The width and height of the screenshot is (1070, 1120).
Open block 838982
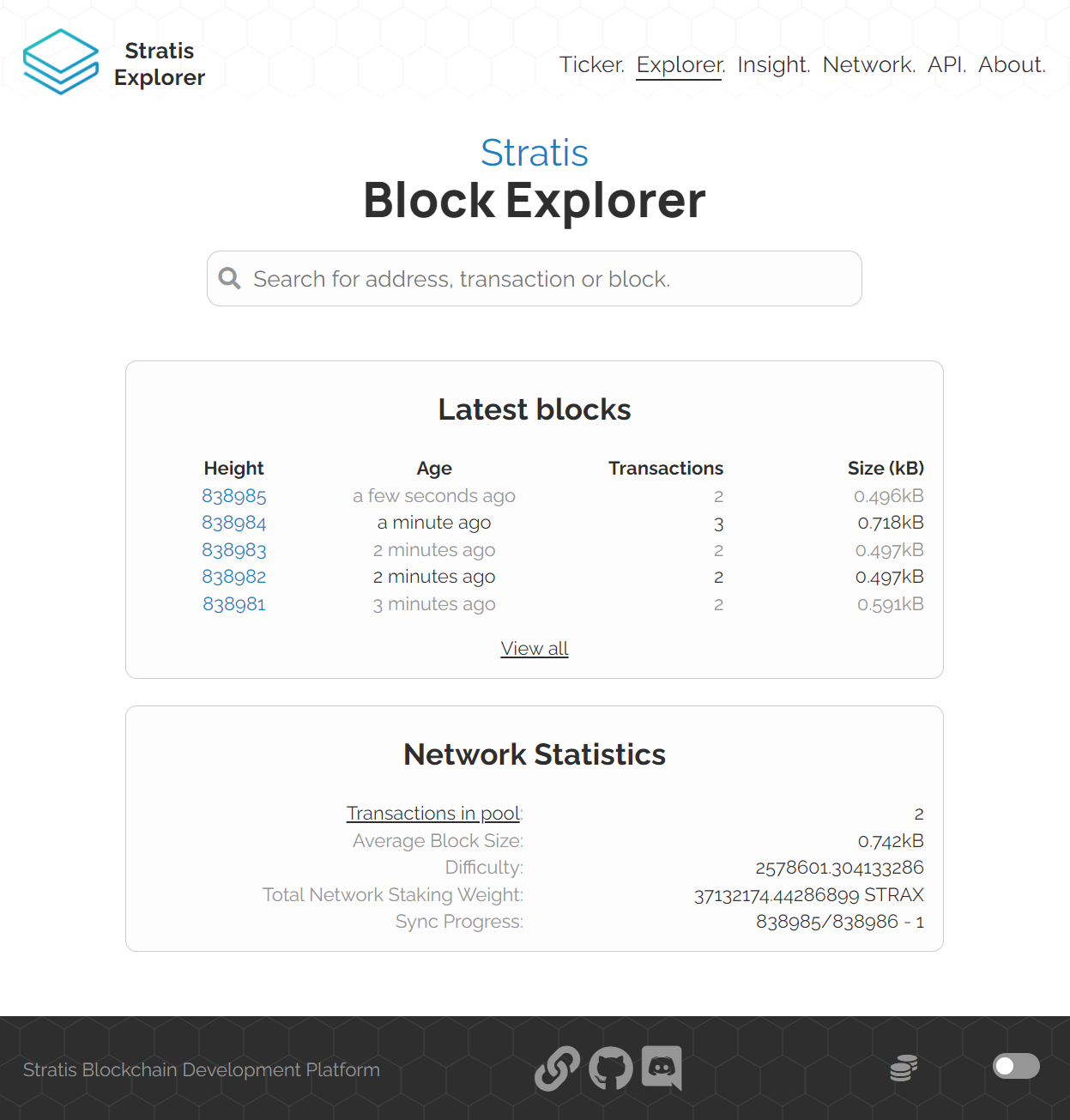pos(234,577)
